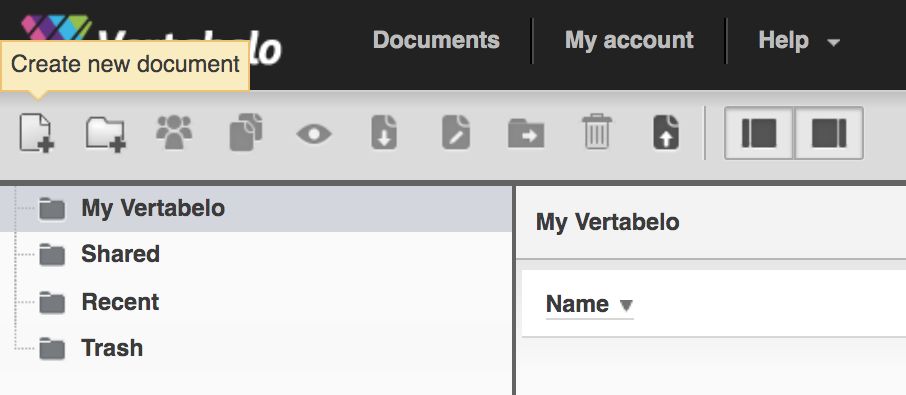Open the Documents menu item
906x395 pixels.
point(436,40)
